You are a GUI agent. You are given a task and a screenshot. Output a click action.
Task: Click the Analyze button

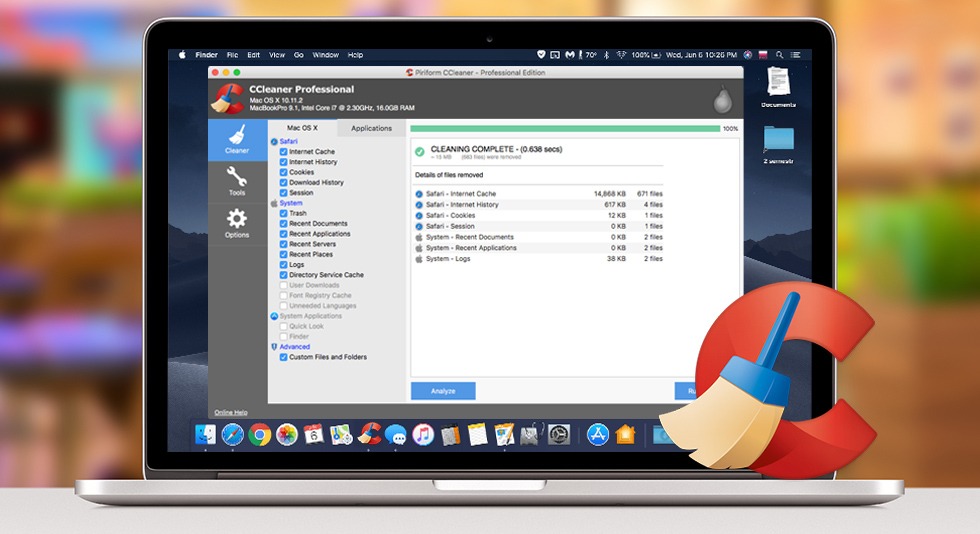[443, 391]
